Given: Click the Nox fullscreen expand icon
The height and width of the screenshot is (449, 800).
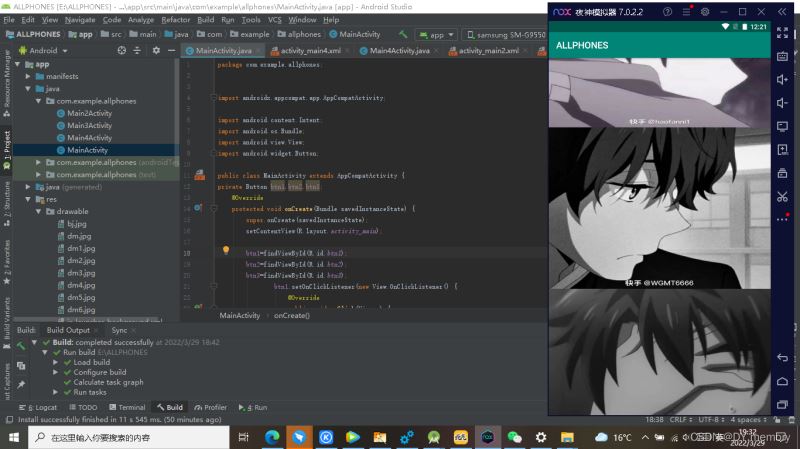Looking at the screenshot, I should click(x=782, y=33).
